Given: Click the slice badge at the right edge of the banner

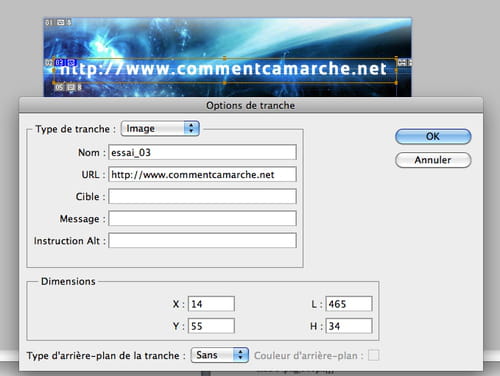Looking at the screenshot, I should pos(405,62).
